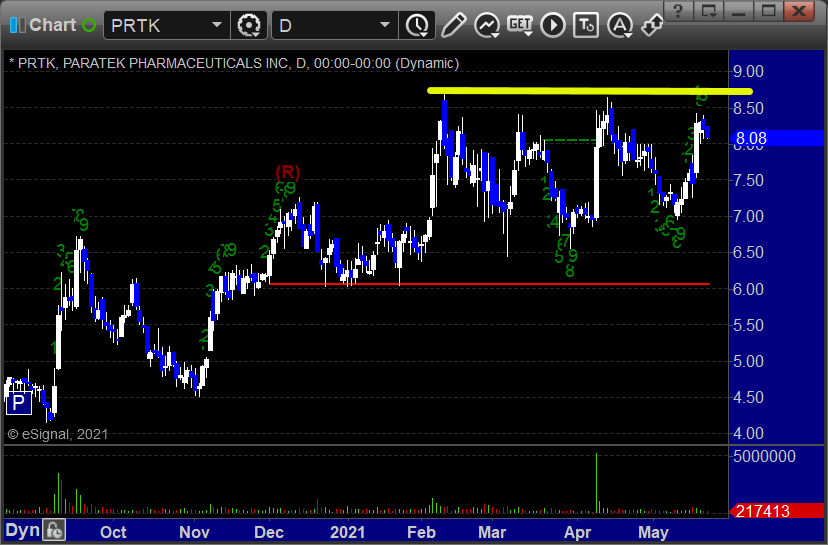This screenshot has height=545, width=828.
Task: Click the 6.00 price axis label
Action: coord(748,289)
